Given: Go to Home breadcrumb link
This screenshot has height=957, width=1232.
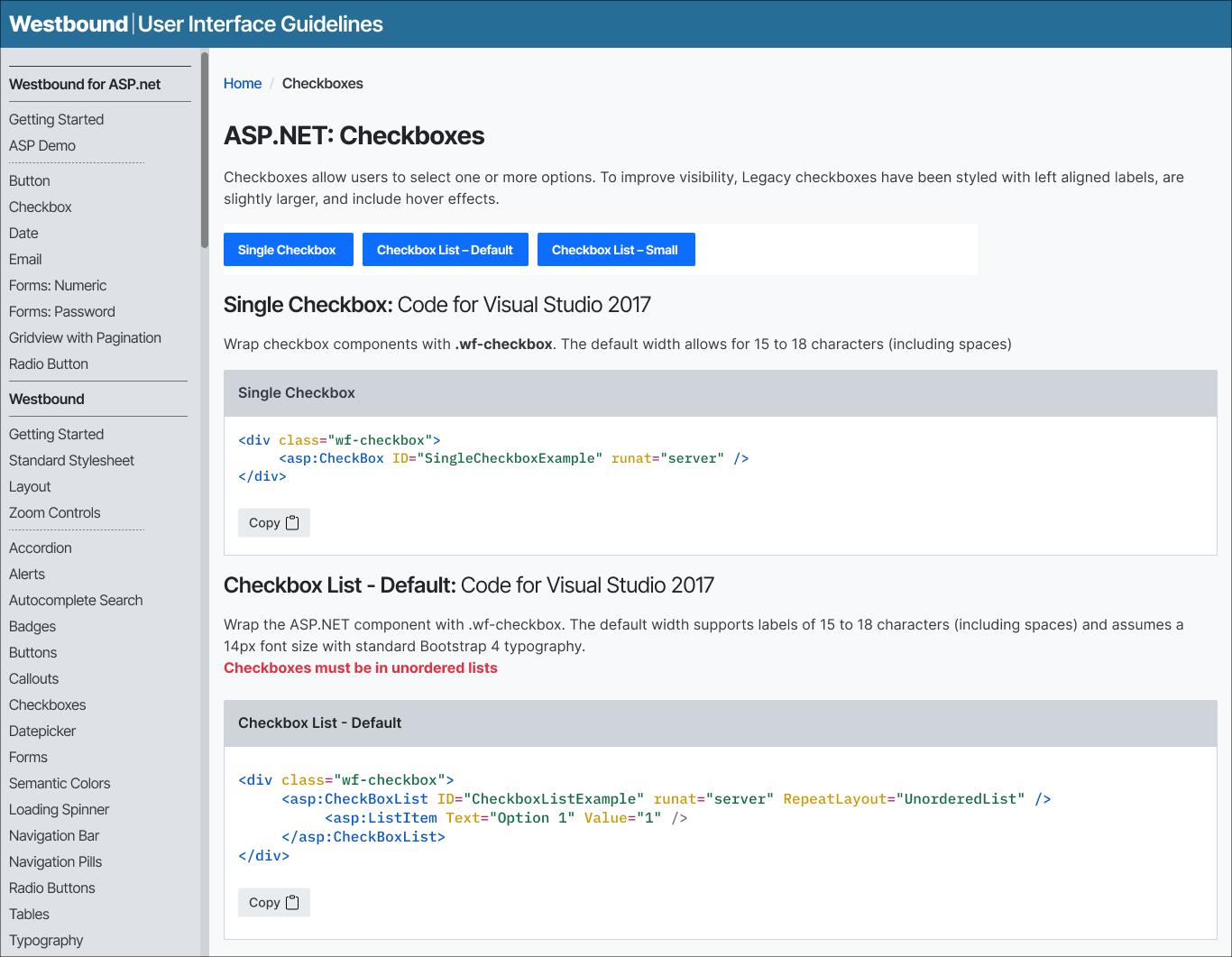Looking at the screenshot, I should tap(243, 84).
